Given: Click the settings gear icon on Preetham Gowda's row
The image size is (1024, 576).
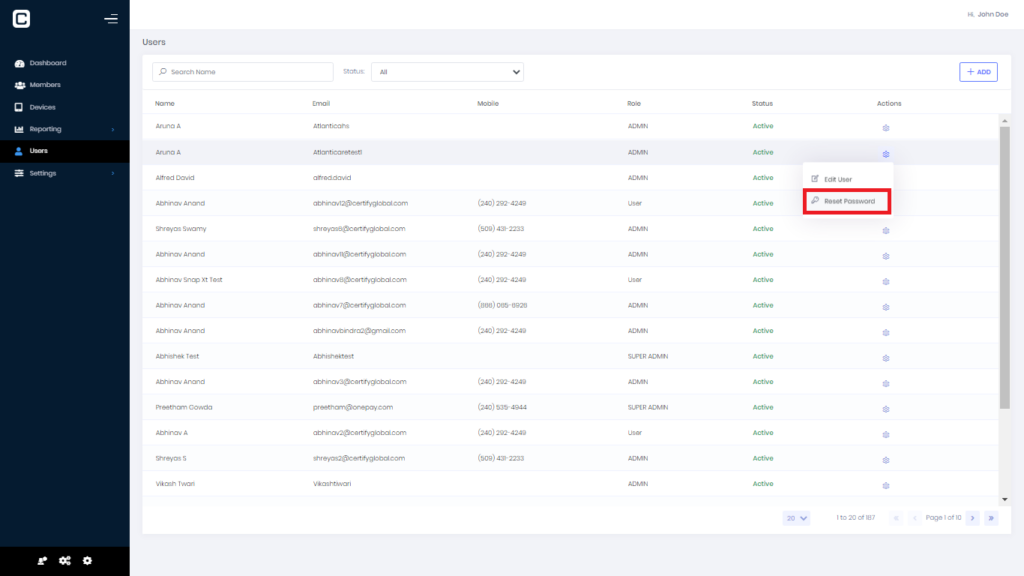Looking at the screenshot, I should point(885,409).
